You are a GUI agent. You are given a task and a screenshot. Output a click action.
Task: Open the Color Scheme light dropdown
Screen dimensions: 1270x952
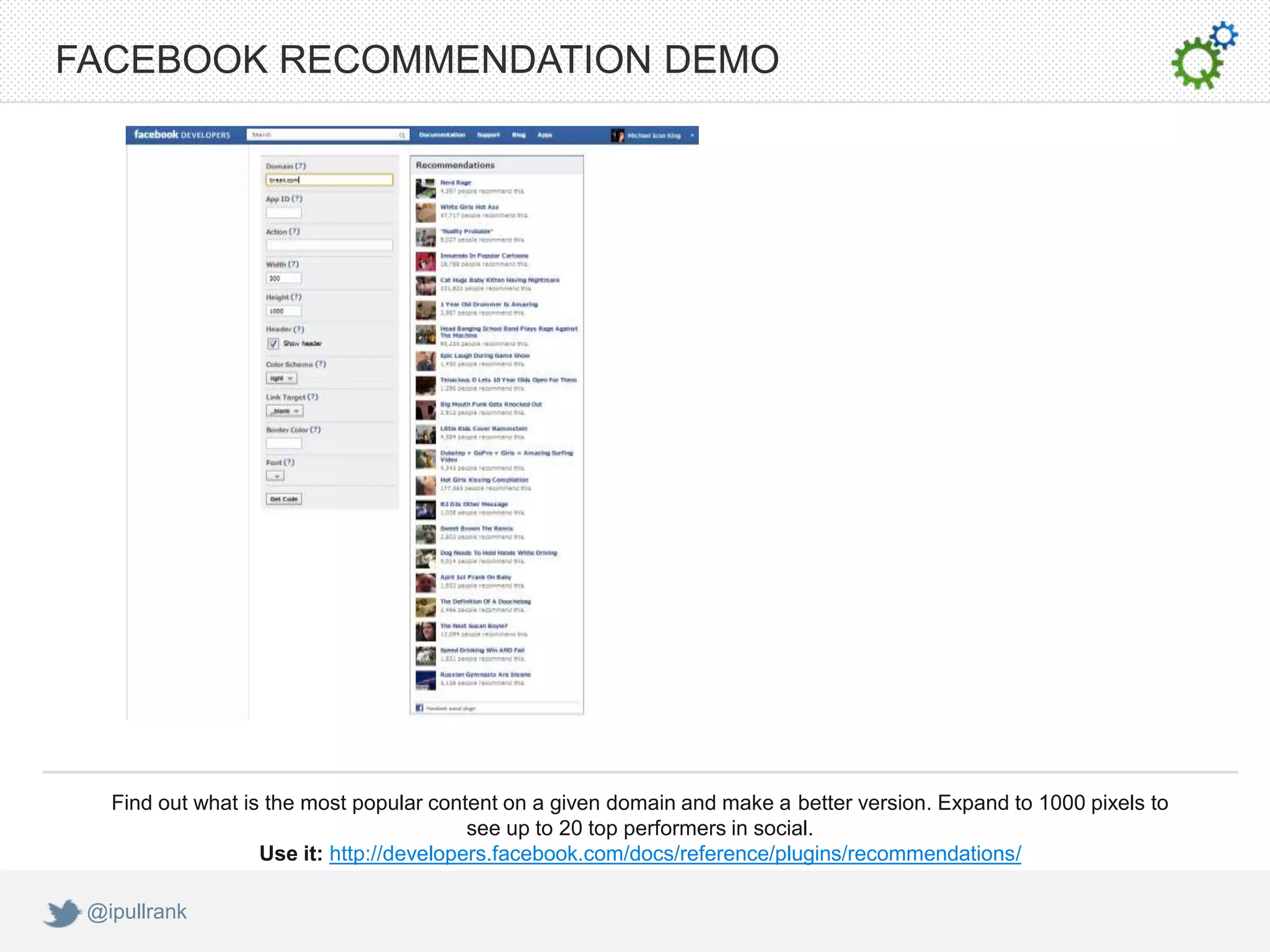282,378
